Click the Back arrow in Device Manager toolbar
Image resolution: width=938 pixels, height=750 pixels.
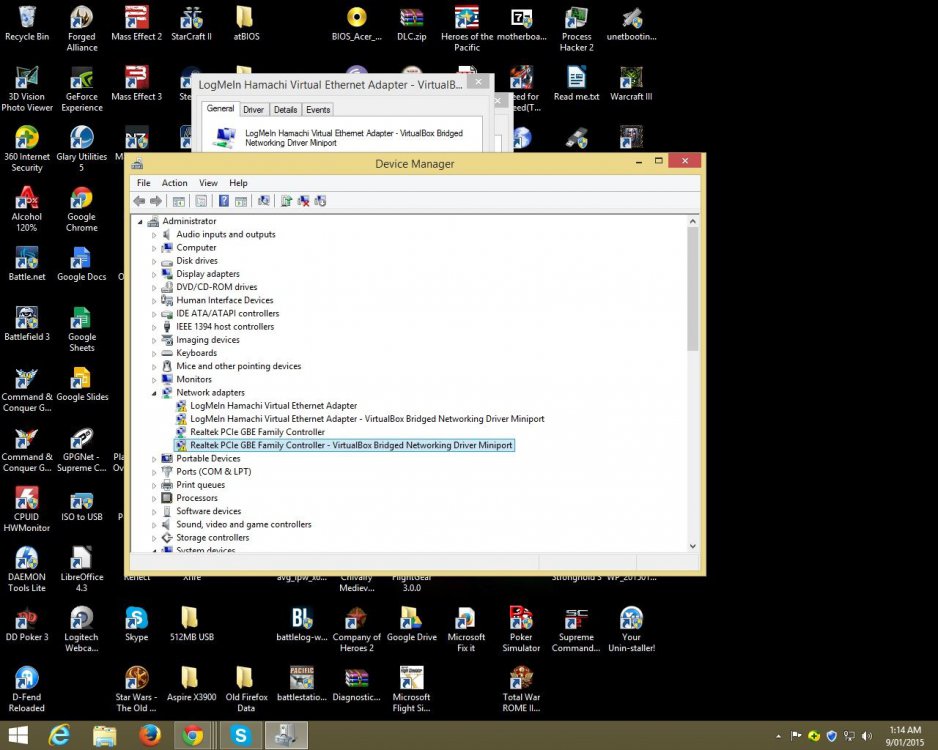[139, 201]
